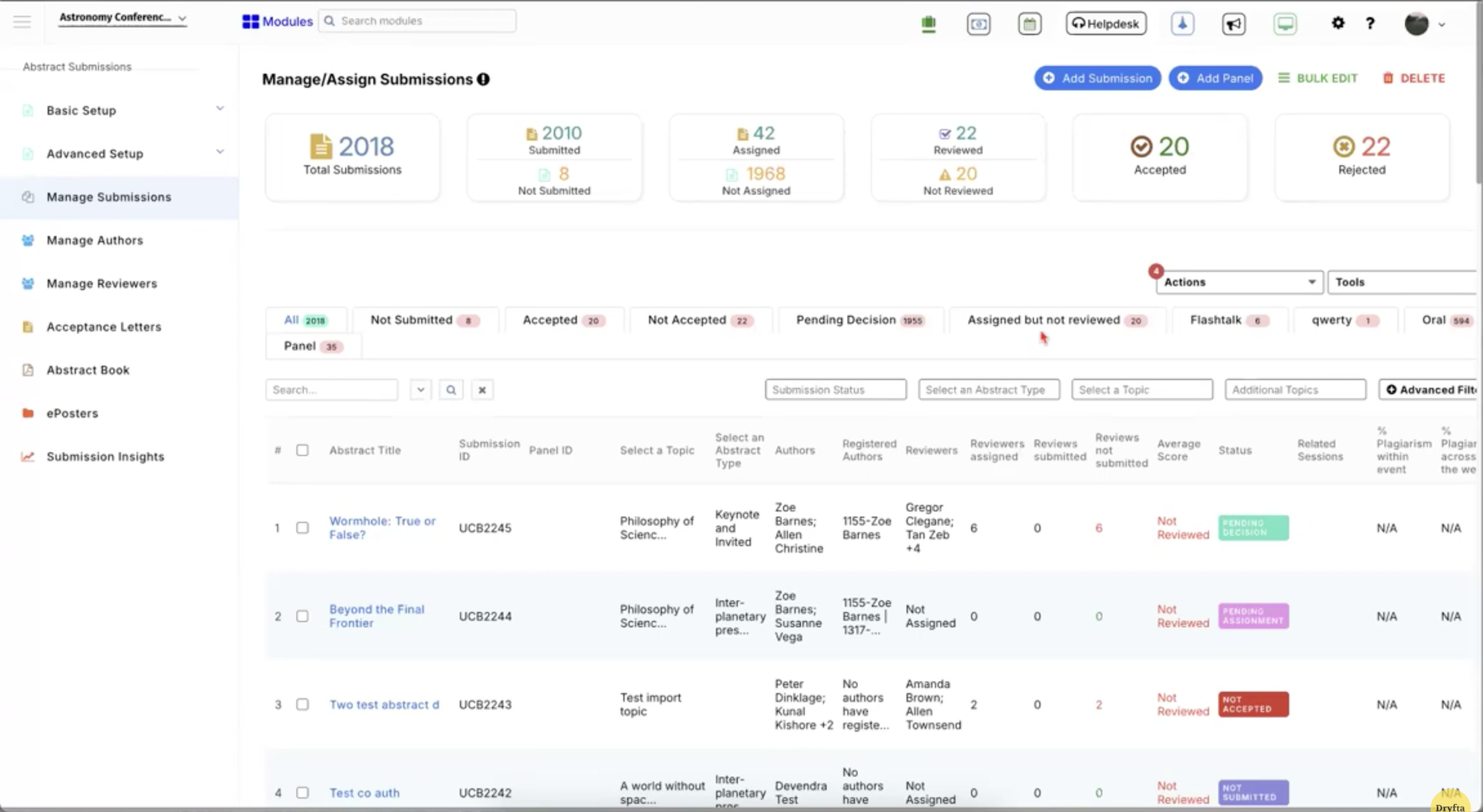Click the megaphone announcements icon

pyautogui.click(x=1233, y=24)
